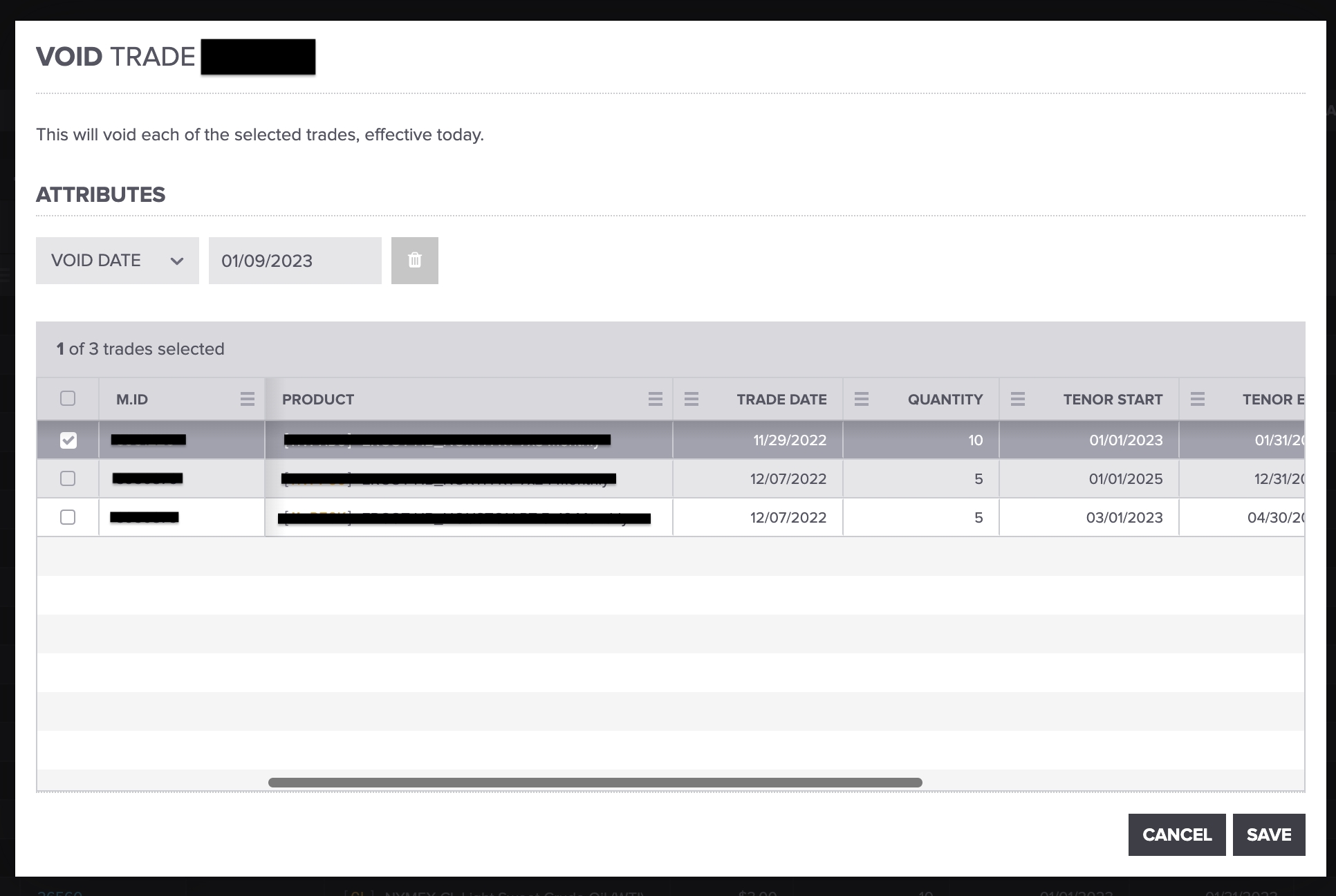Uncheck the 11/29/2022 trade row checkbox
This screenshot has height=896, width=1336.
point(68,440)
